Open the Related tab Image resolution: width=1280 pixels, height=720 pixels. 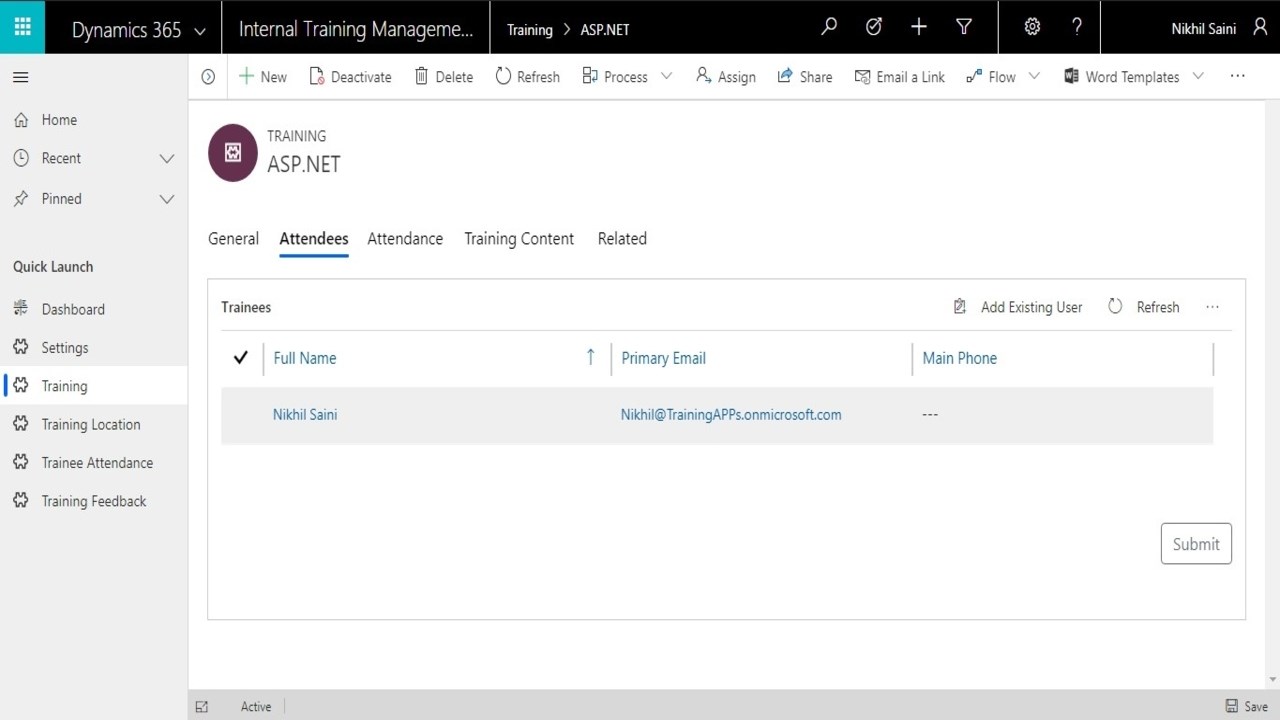tap(622, 239)
